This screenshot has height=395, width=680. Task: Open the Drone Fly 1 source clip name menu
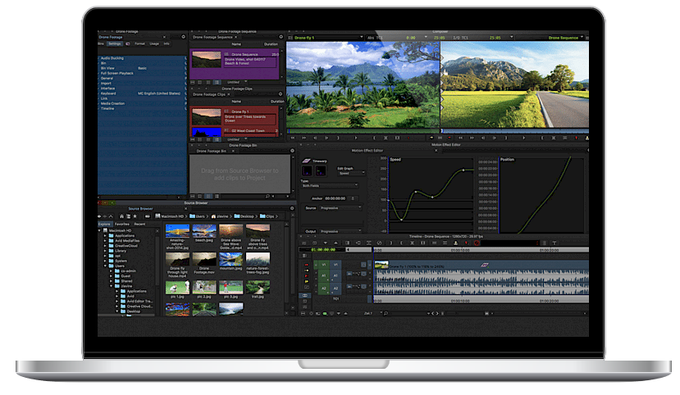pos(327,38)
